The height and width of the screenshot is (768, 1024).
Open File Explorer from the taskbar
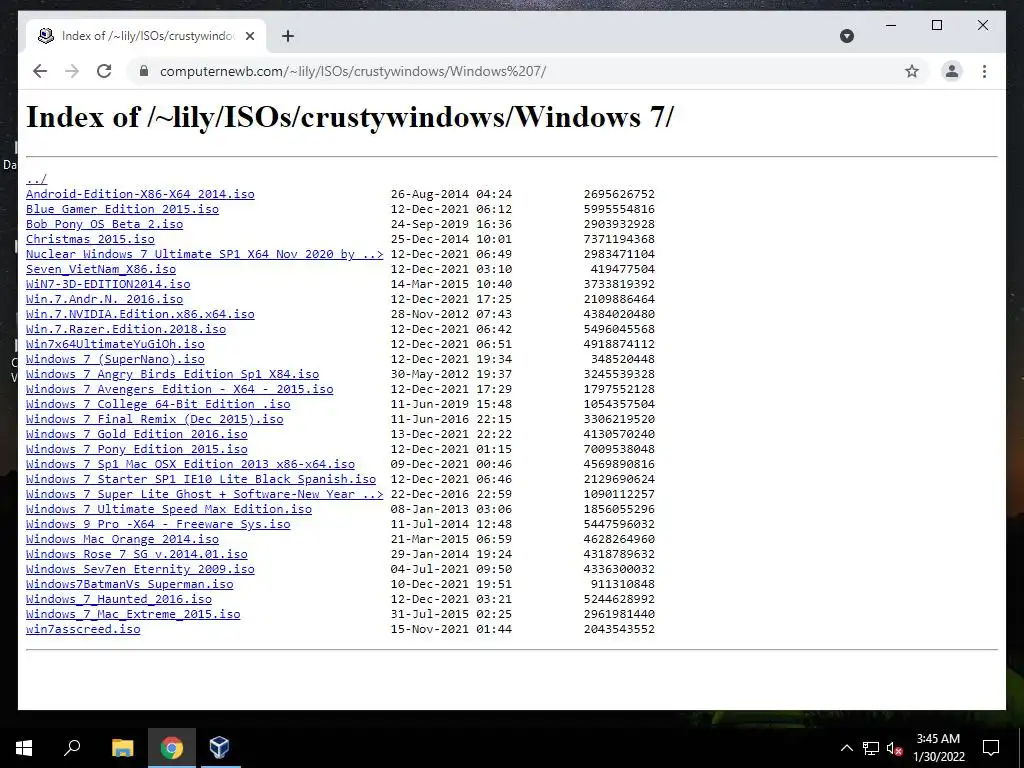122,747
